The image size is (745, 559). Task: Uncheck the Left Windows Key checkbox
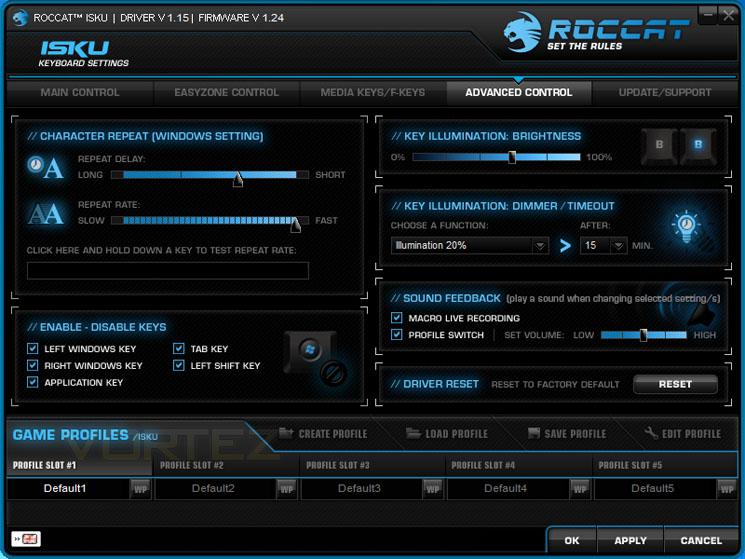(x=33, y=349)
